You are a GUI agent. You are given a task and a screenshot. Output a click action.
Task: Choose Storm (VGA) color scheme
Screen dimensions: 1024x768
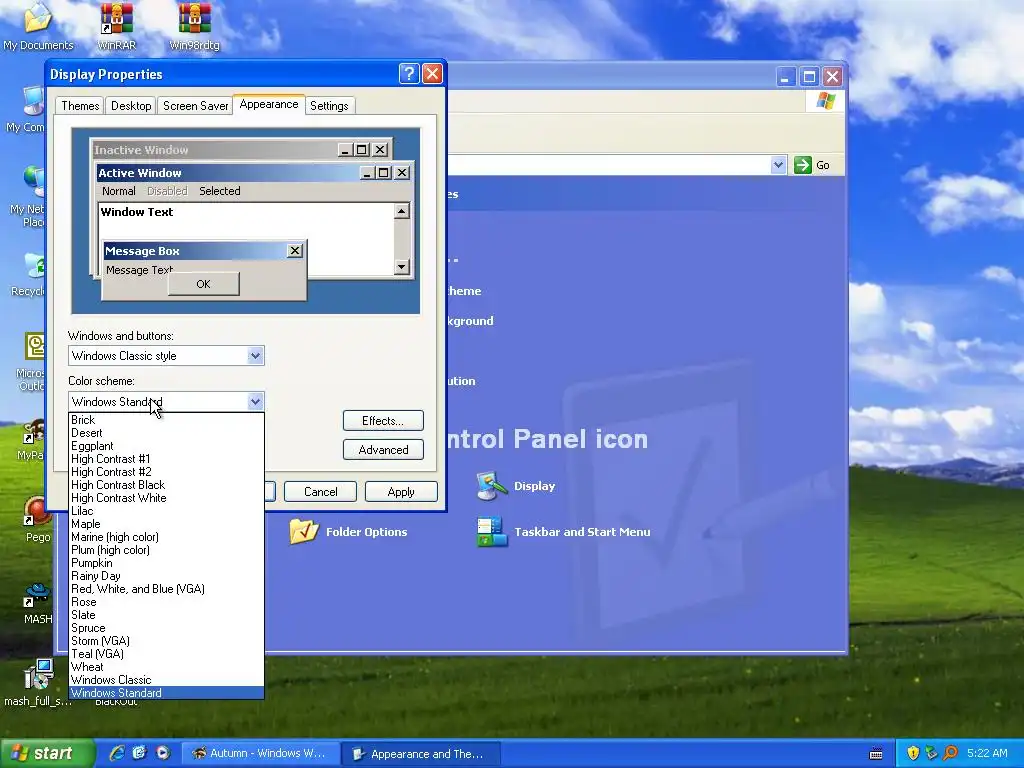pos(167,641)
